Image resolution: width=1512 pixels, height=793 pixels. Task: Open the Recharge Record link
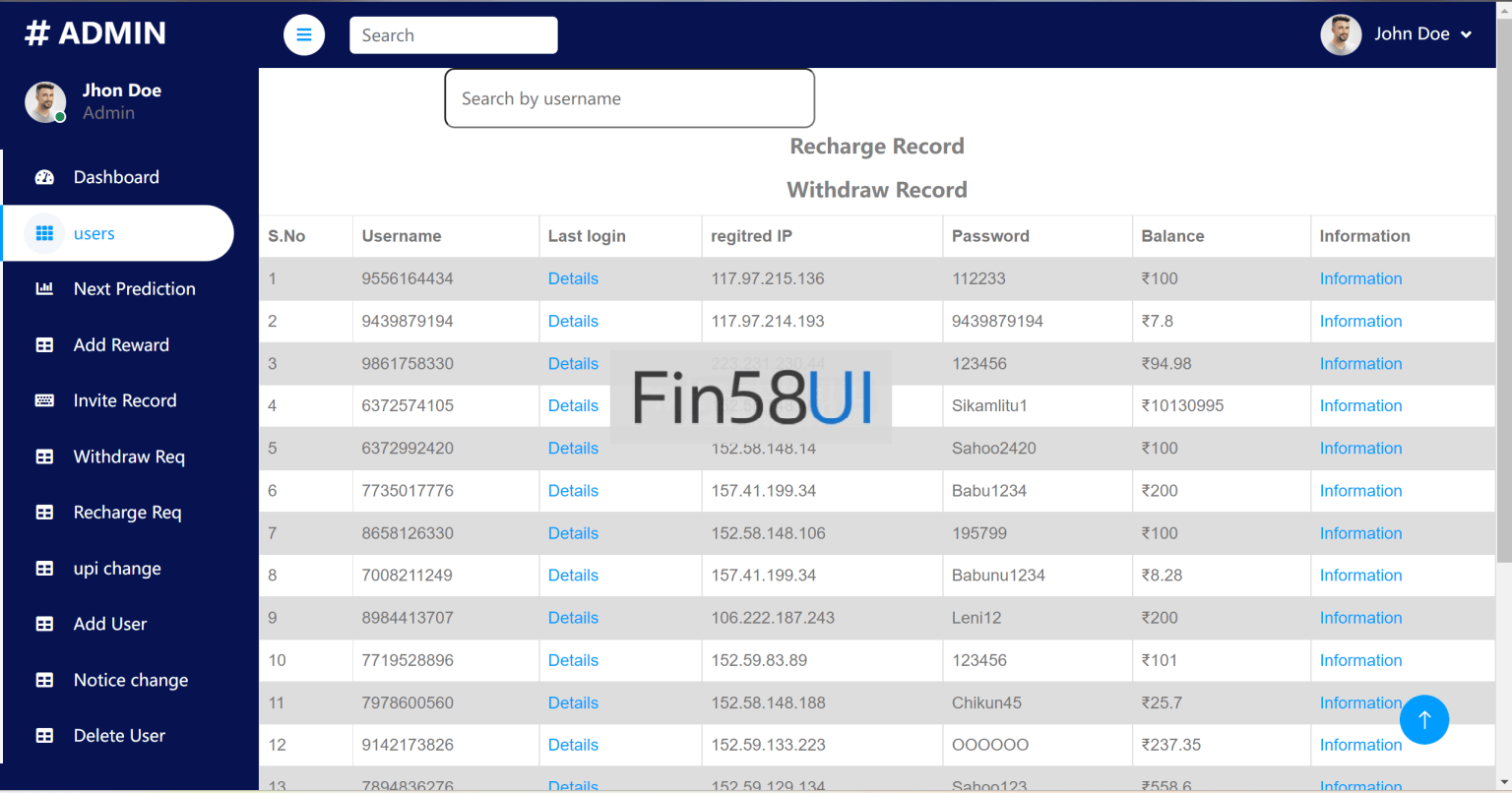pyautogui.click(x=876, y=147)
